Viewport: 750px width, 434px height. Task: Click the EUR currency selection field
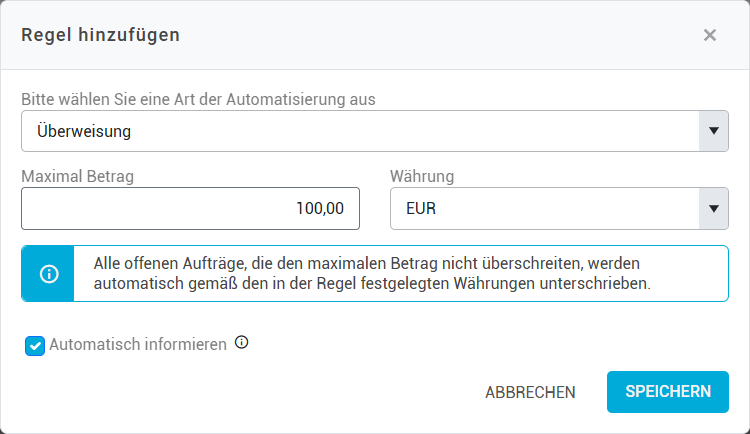click(x=544, y=209)
